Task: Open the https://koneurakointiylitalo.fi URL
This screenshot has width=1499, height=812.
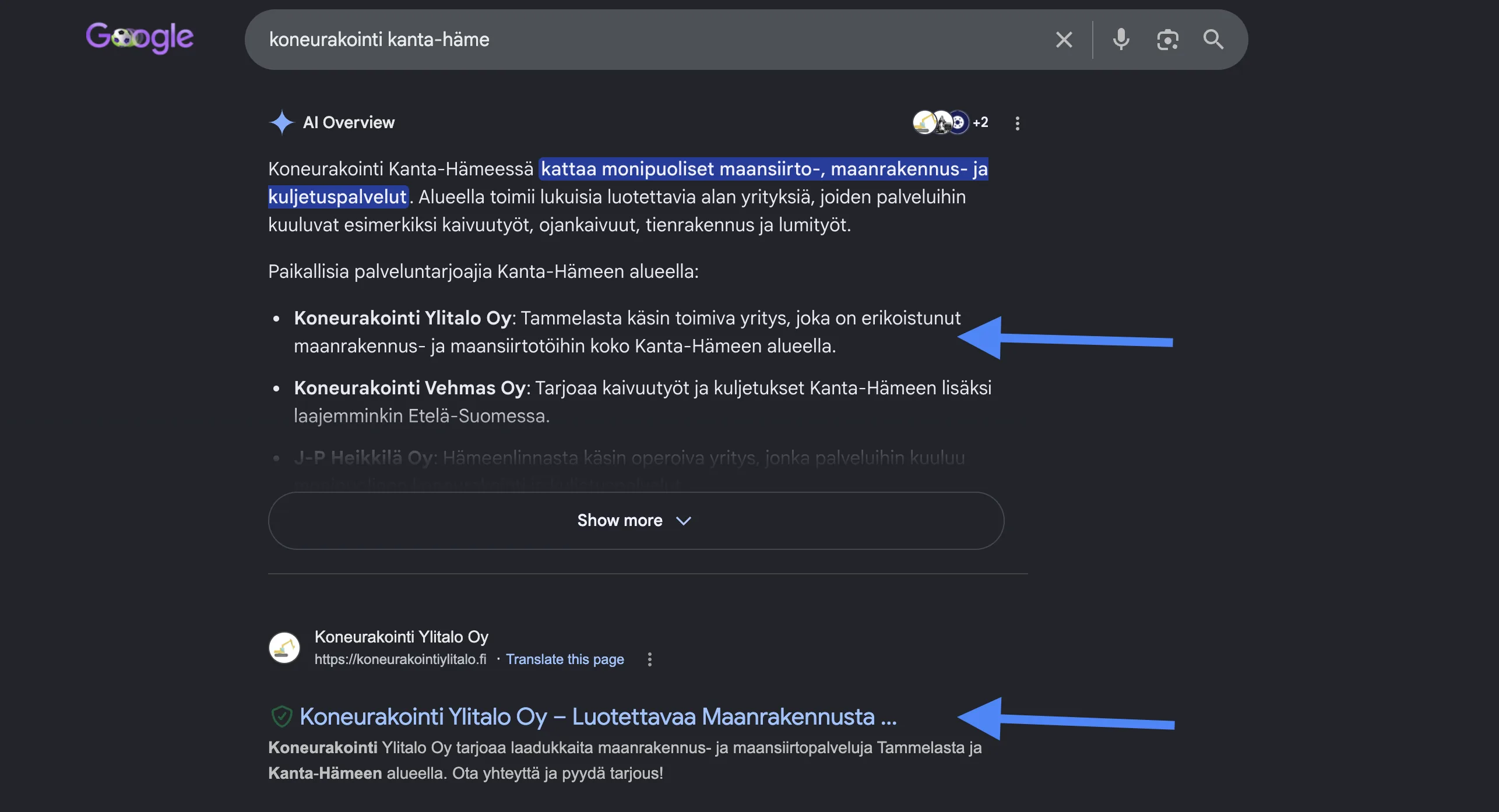Action: [x=400, y=659]
